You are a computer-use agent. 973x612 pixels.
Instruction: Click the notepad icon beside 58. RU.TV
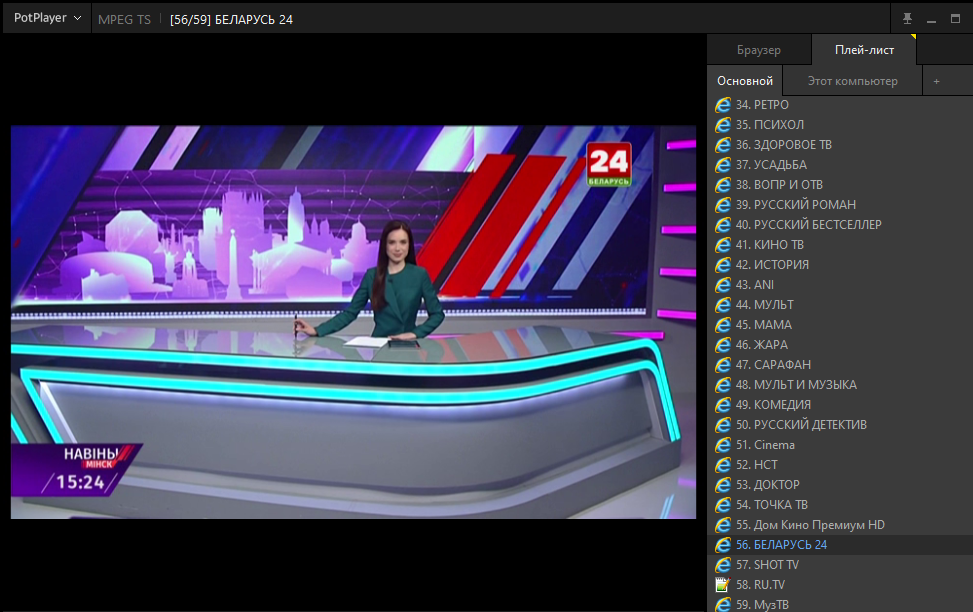click(x=722, y=585)
